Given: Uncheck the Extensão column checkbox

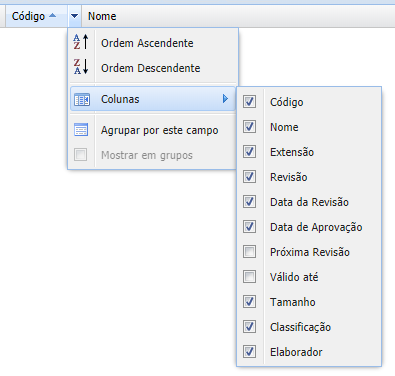Looking at the screenshot, I should (249, 152).
